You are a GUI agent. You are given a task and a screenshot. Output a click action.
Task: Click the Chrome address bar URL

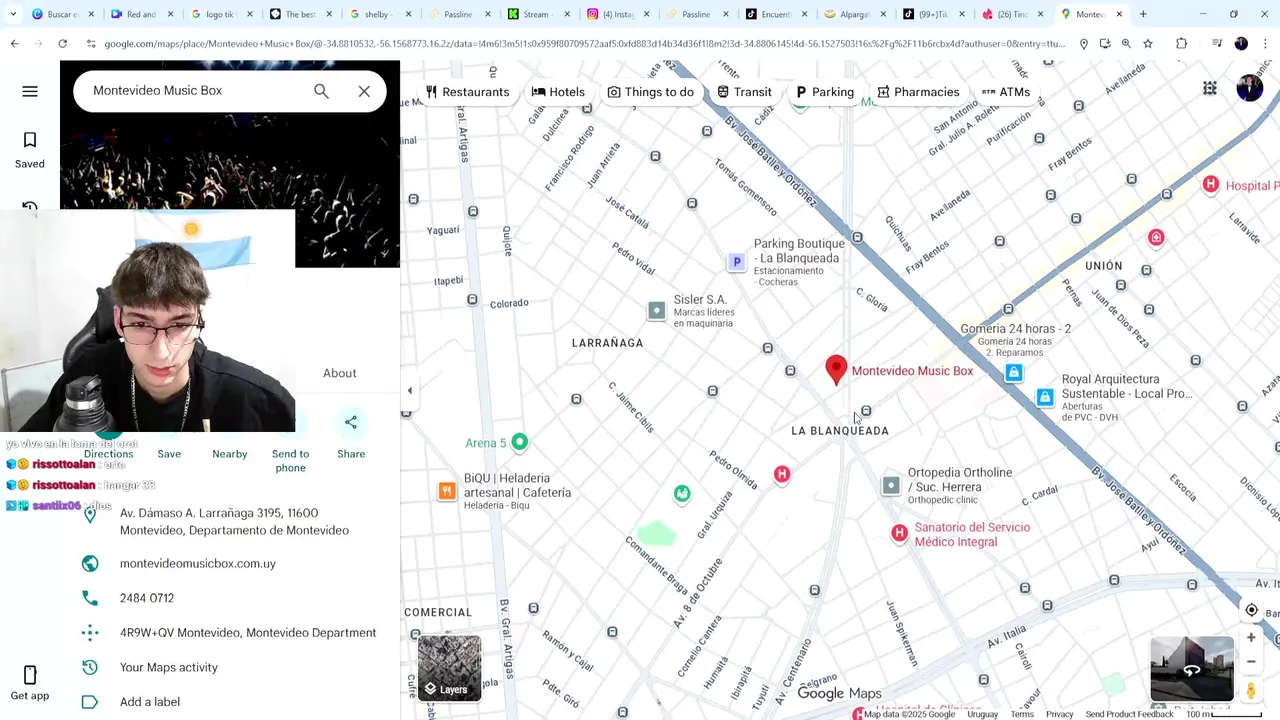pos(585,44)
